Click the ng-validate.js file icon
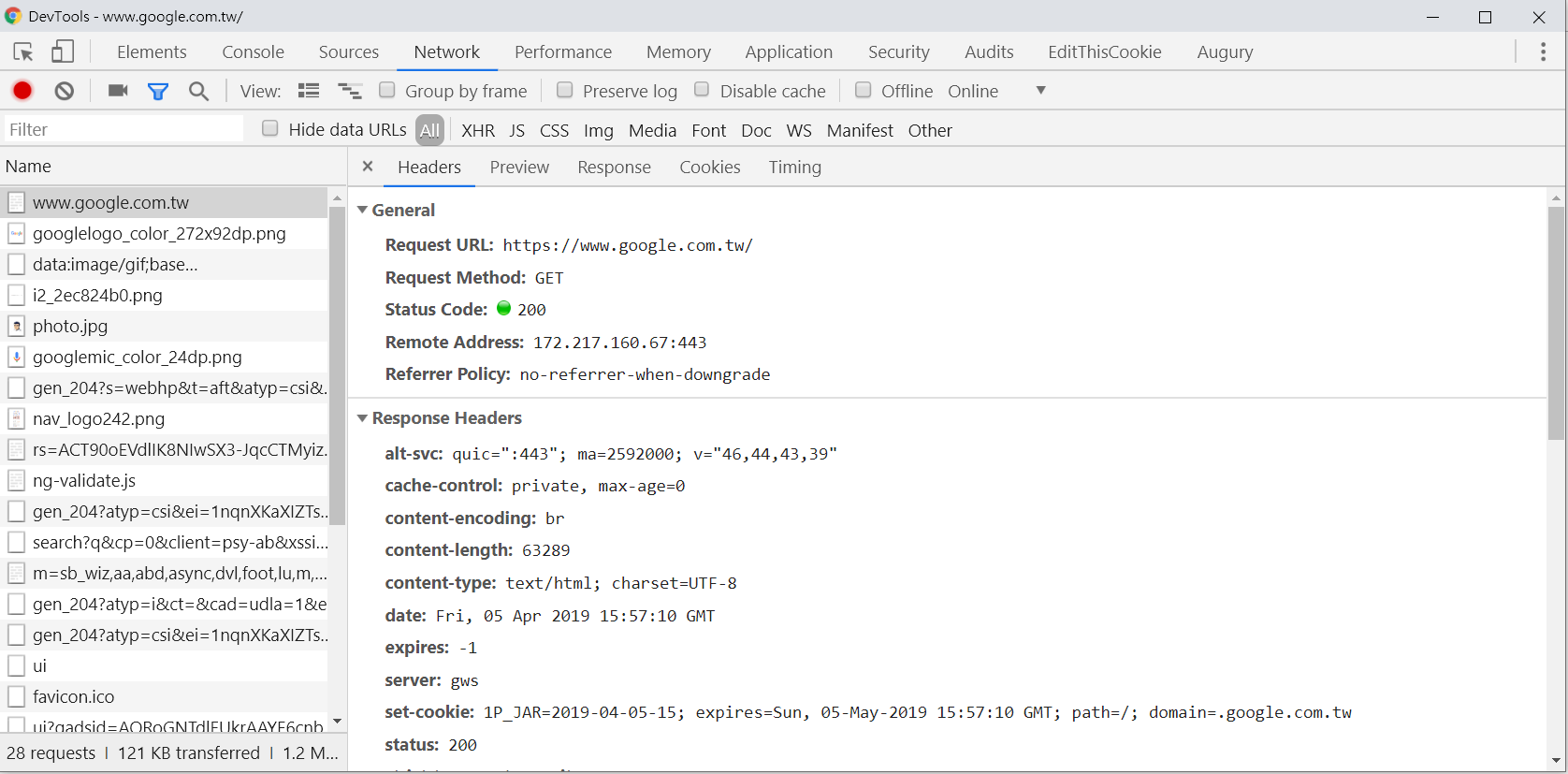The image size is (1568, 774). tap(16, 480)
